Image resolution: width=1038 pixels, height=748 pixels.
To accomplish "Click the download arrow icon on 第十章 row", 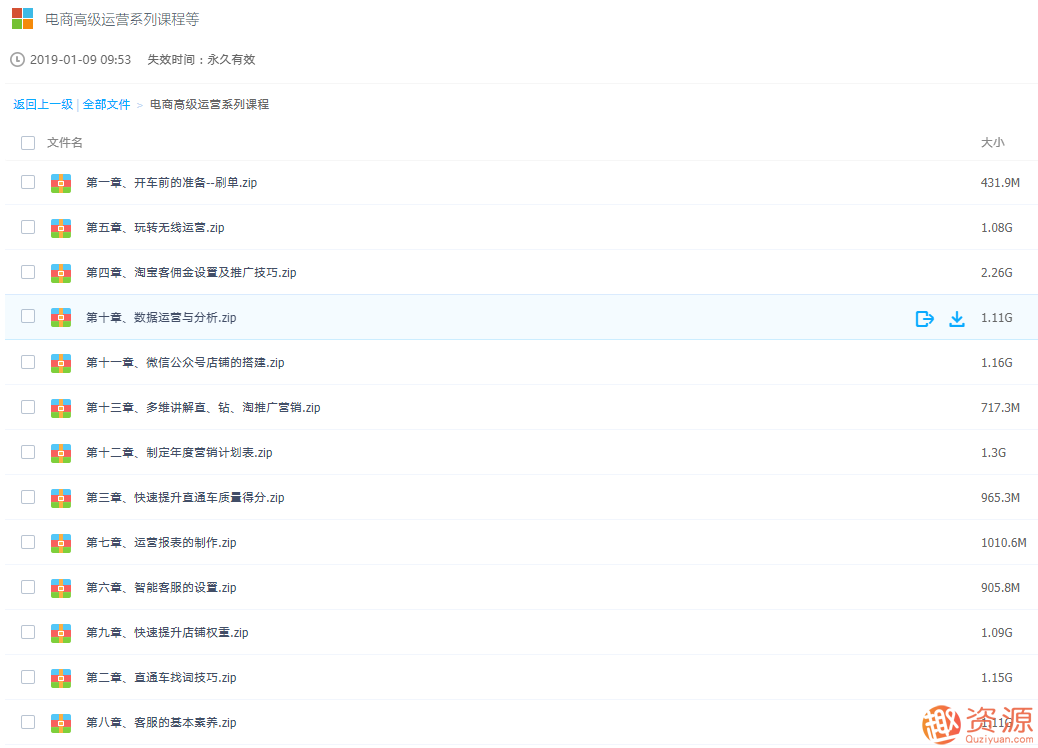I will point(957,319).
